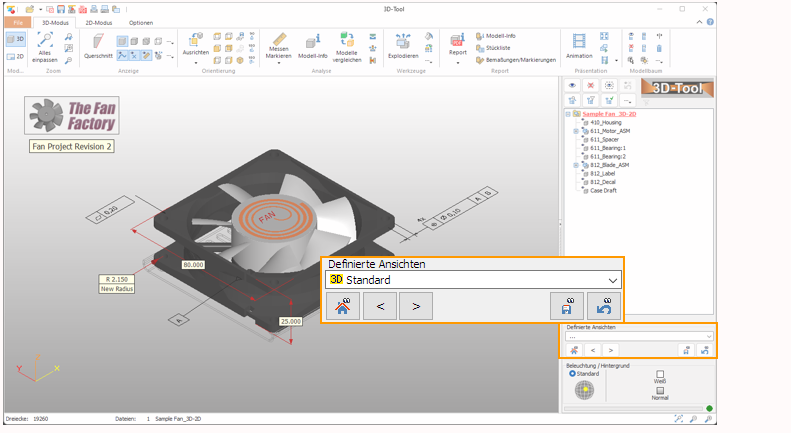
Task: Click the Querschnitt cross-section tool
Action: [98, 45]
